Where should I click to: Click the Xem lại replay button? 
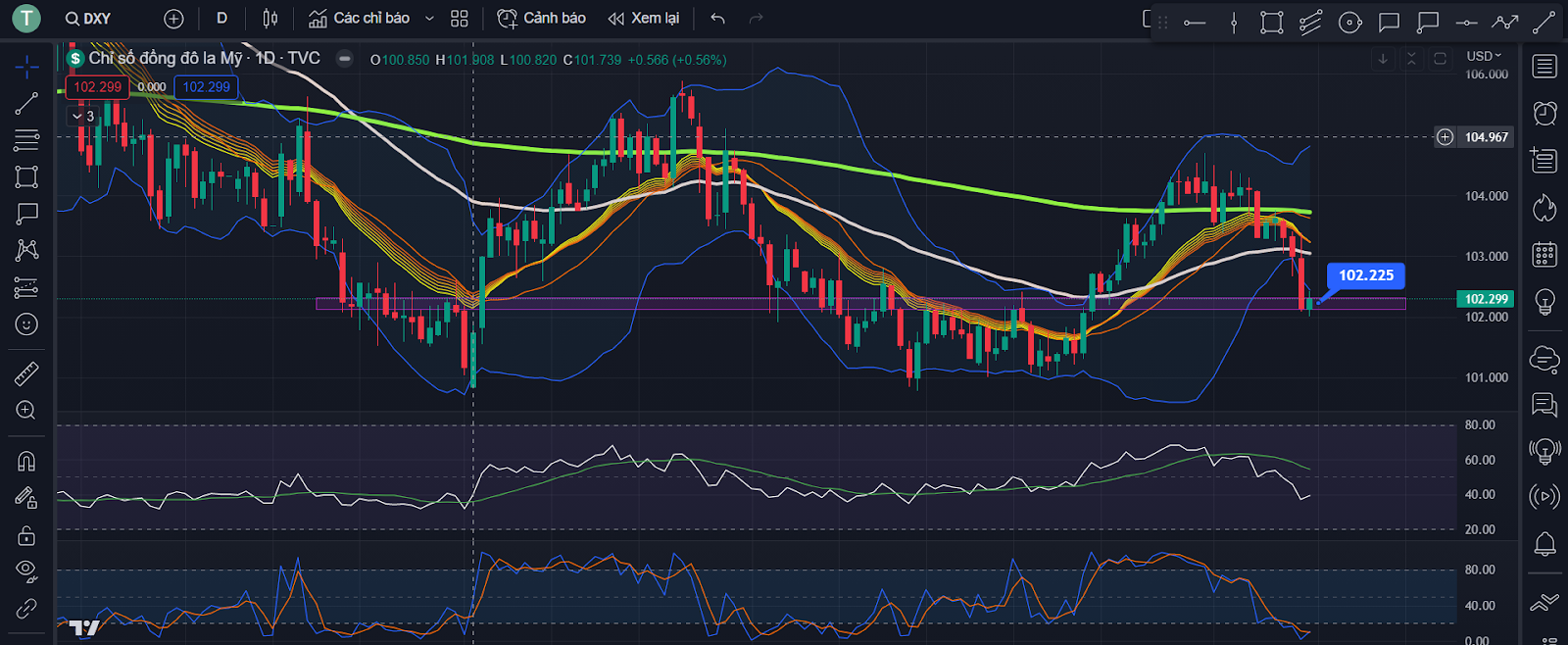tap(644, 19)
